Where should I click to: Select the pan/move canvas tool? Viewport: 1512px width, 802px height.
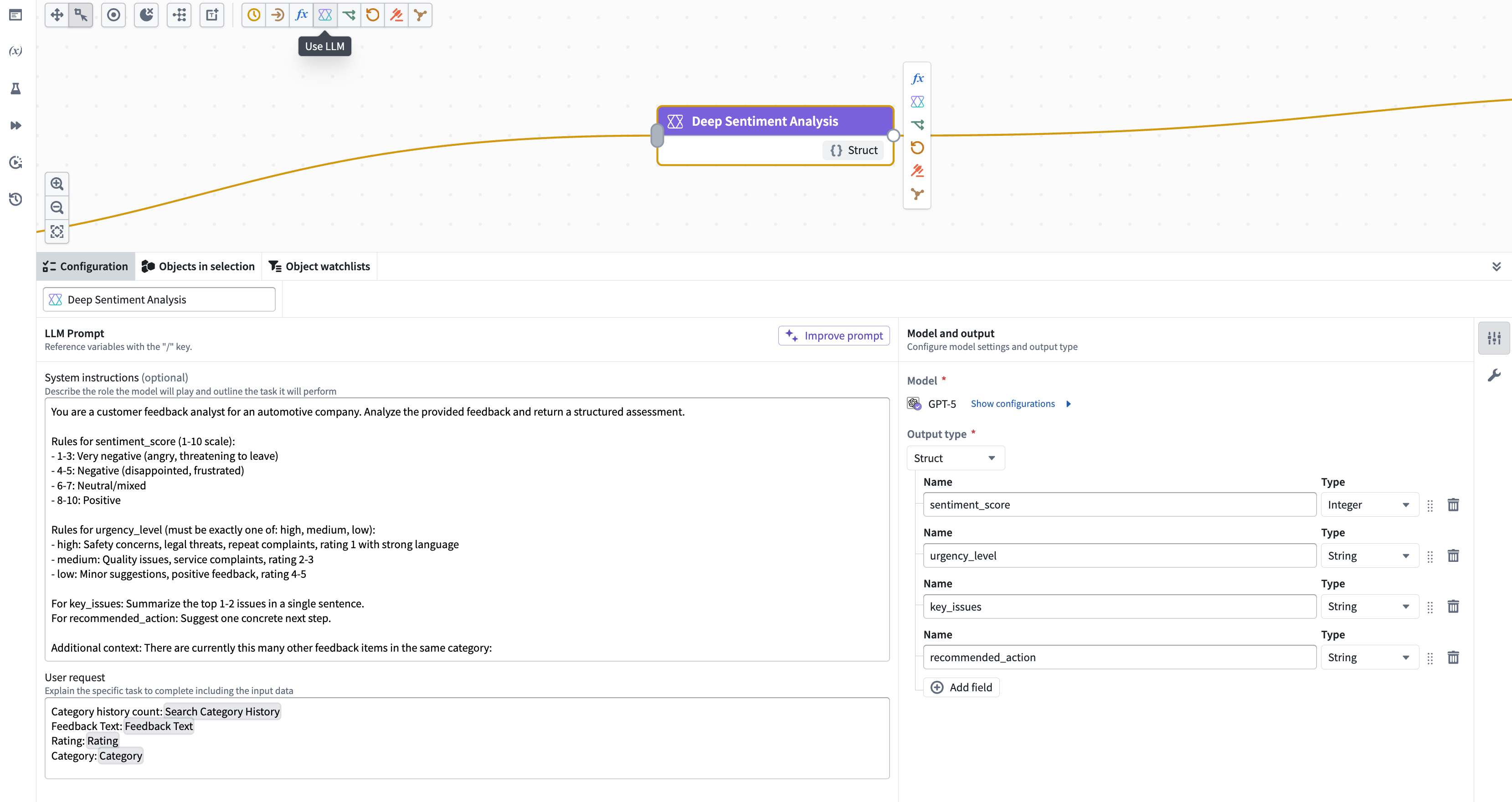[x=57, y=15]
